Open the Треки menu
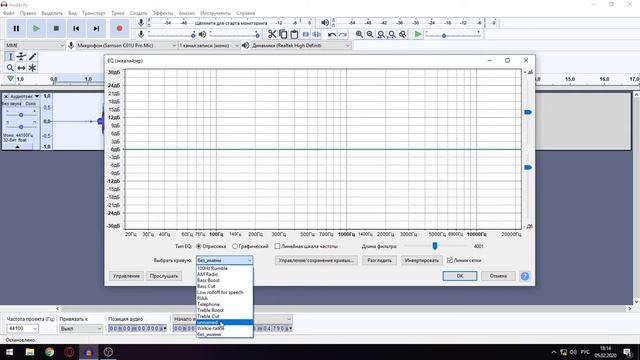The width and height of the screenshot is (640, 360). click(118, 13)
